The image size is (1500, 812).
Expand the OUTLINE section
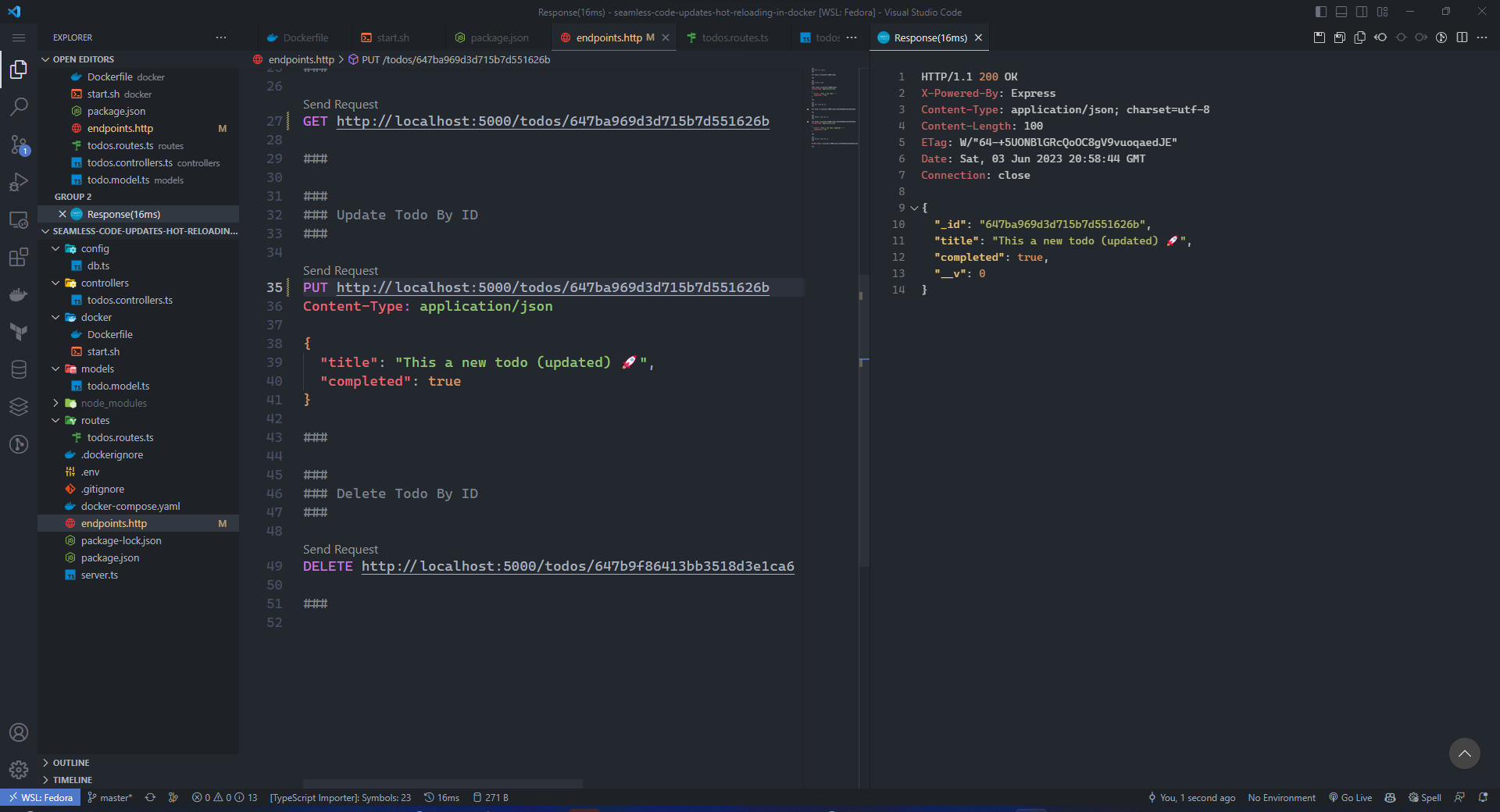click(x=71, y=763)
